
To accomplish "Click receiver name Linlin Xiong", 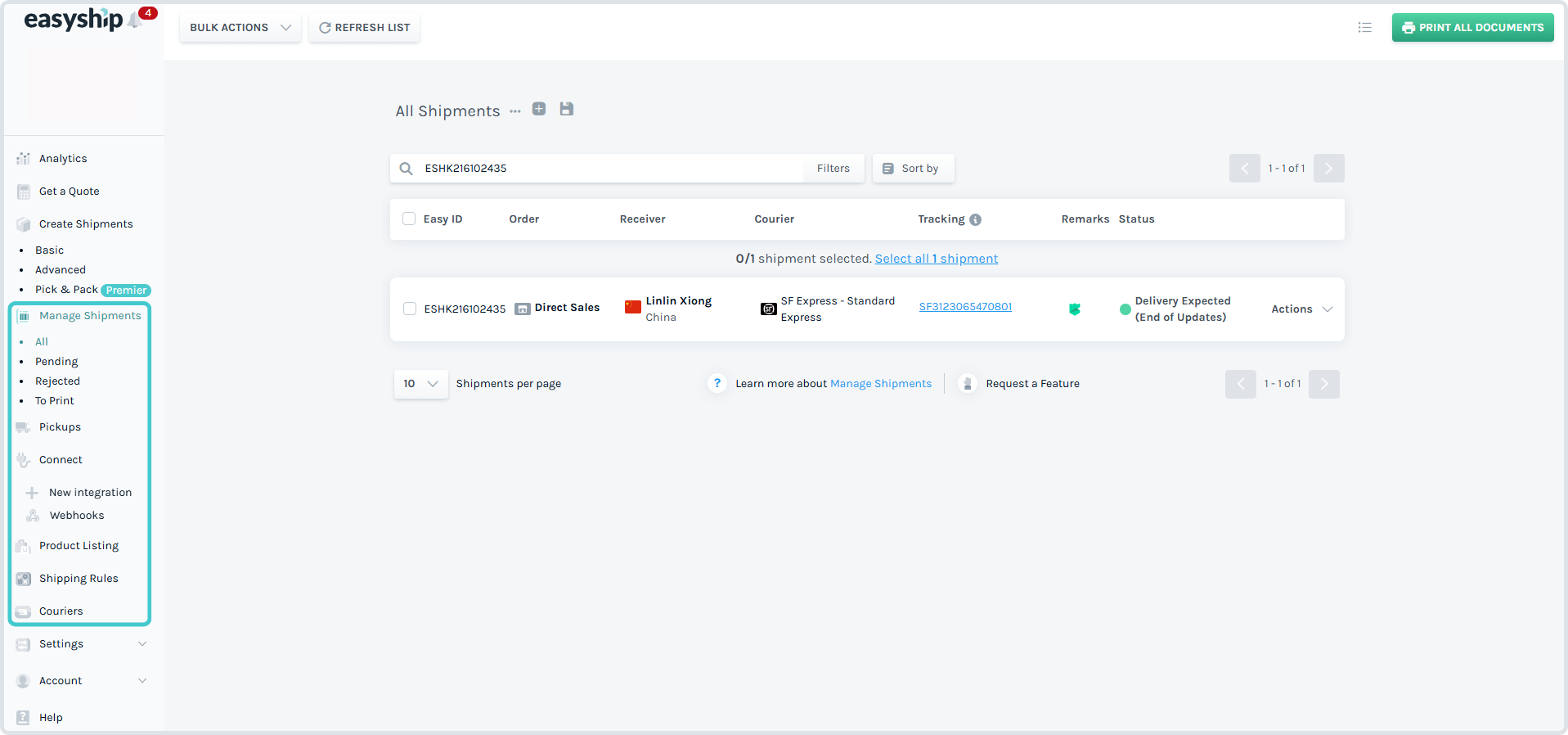I will [x=679, y=301].
